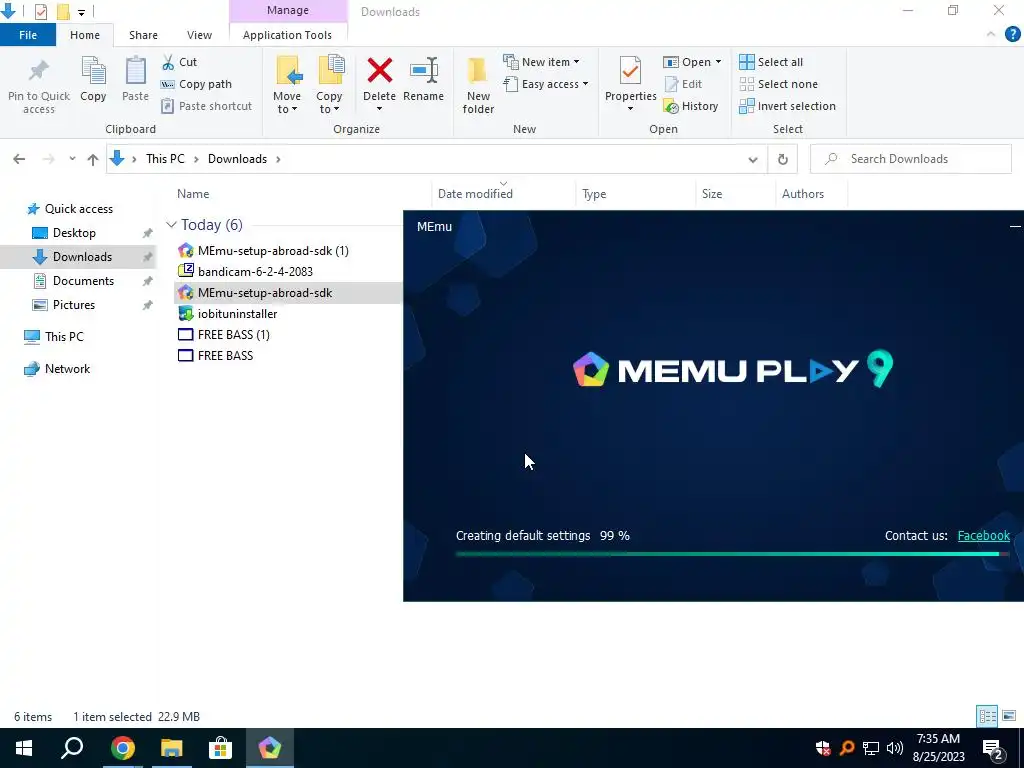Refresh the Downloads folder view
This screenshot has width=1024, height=768.
coord(782,159)
